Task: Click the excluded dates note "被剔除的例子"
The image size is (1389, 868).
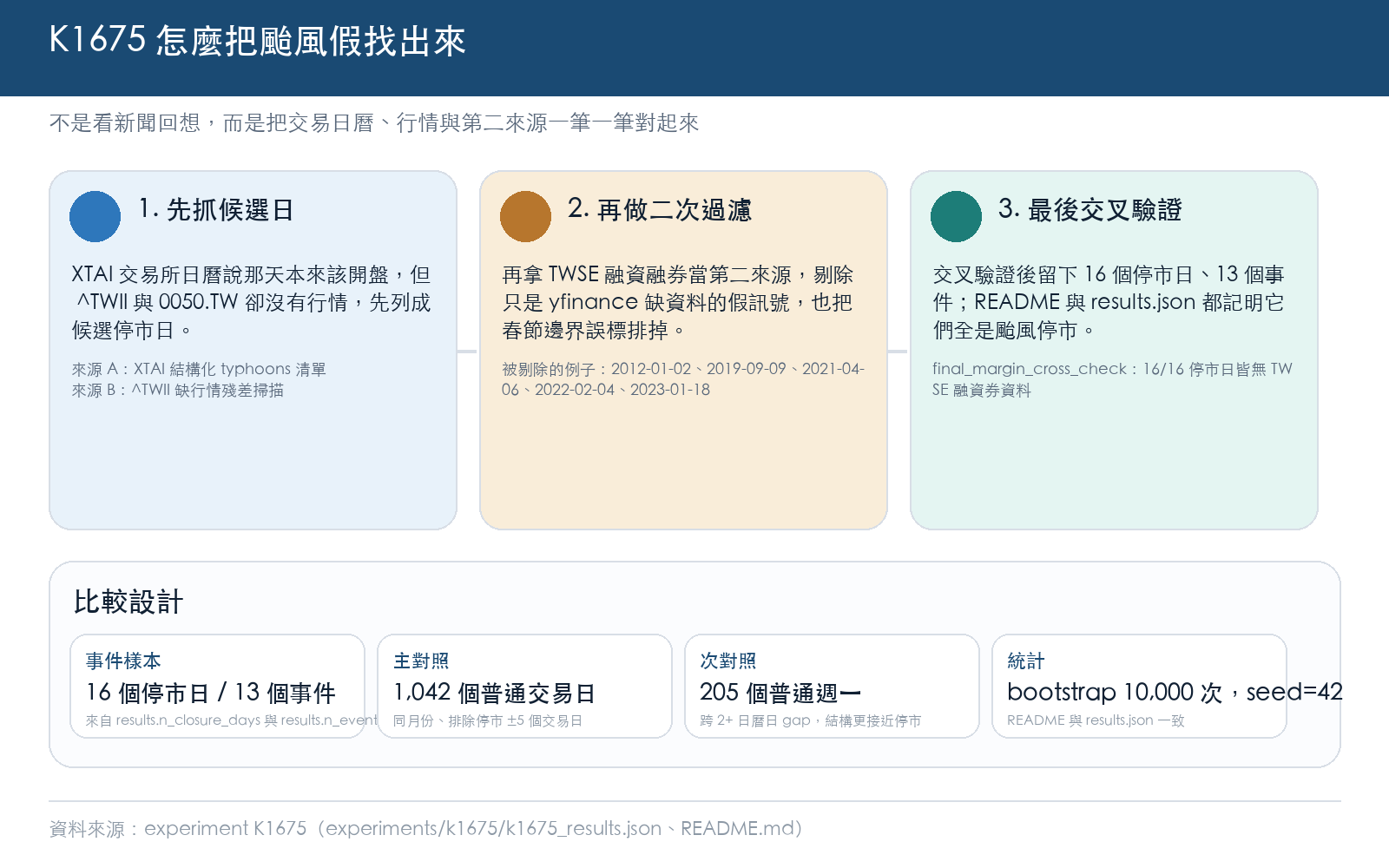Action: click(x=683, y=379)
